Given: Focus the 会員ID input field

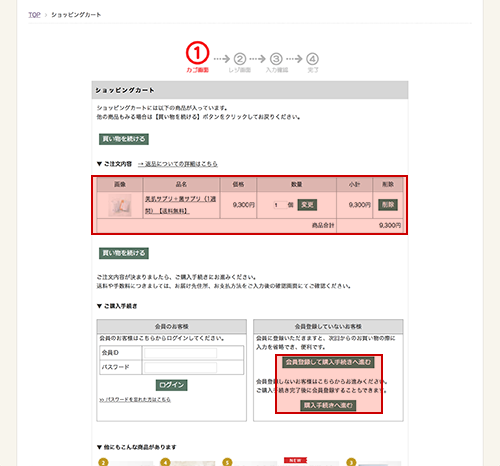Looking at the screenshot, I should pos(180,353).
